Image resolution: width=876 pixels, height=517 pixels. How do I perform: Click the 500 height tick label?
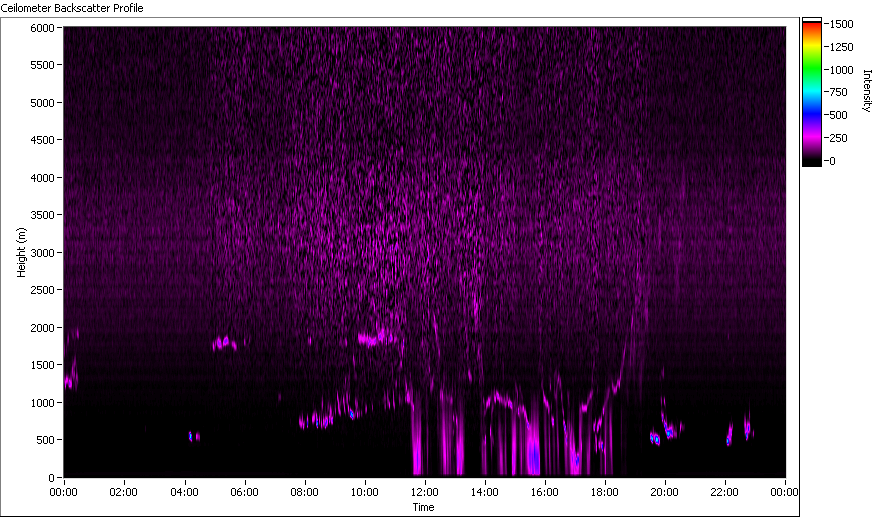coord(45,440)
